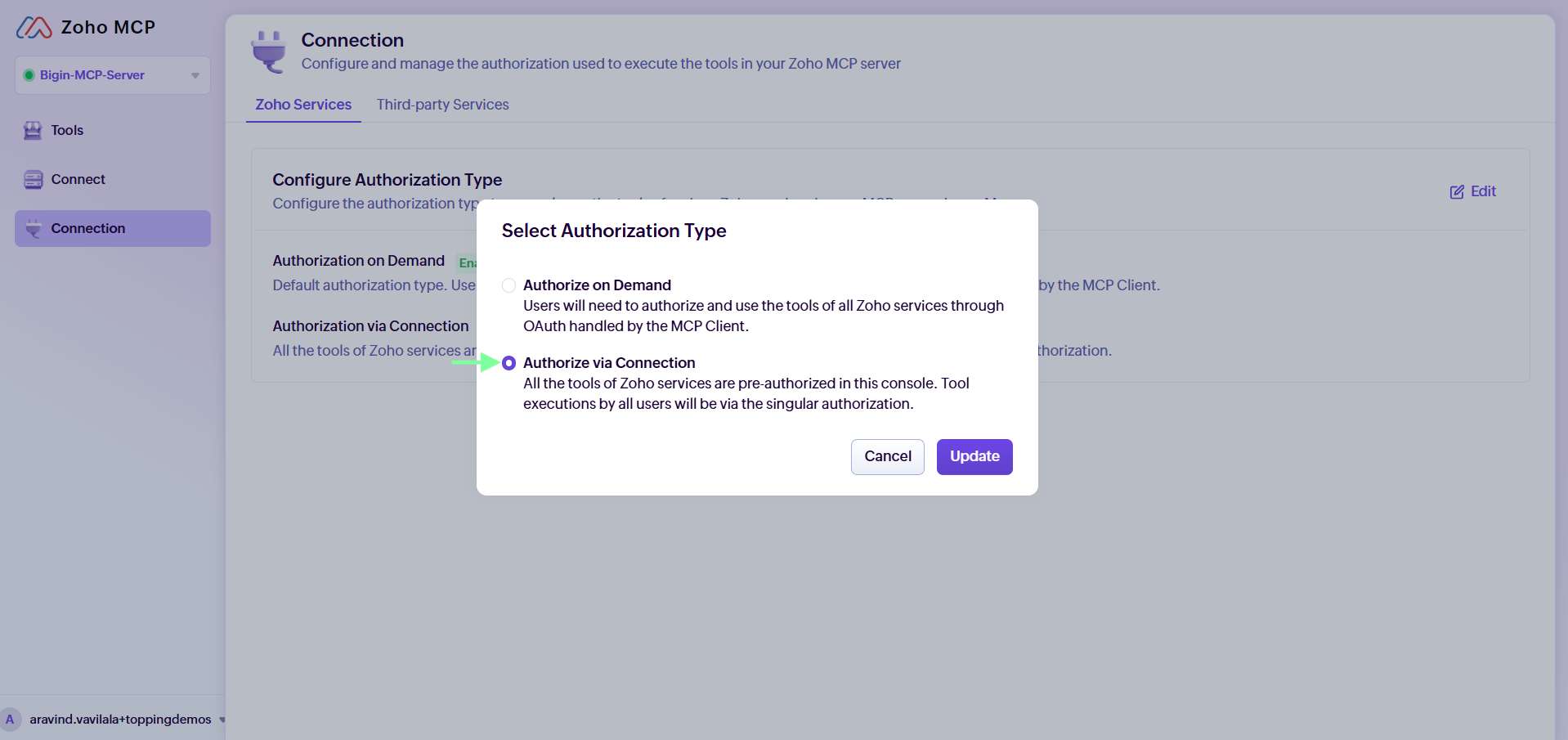Click the Authorize via Connection label text
This screenshot has height=740, width=1568.
point(609,363)
